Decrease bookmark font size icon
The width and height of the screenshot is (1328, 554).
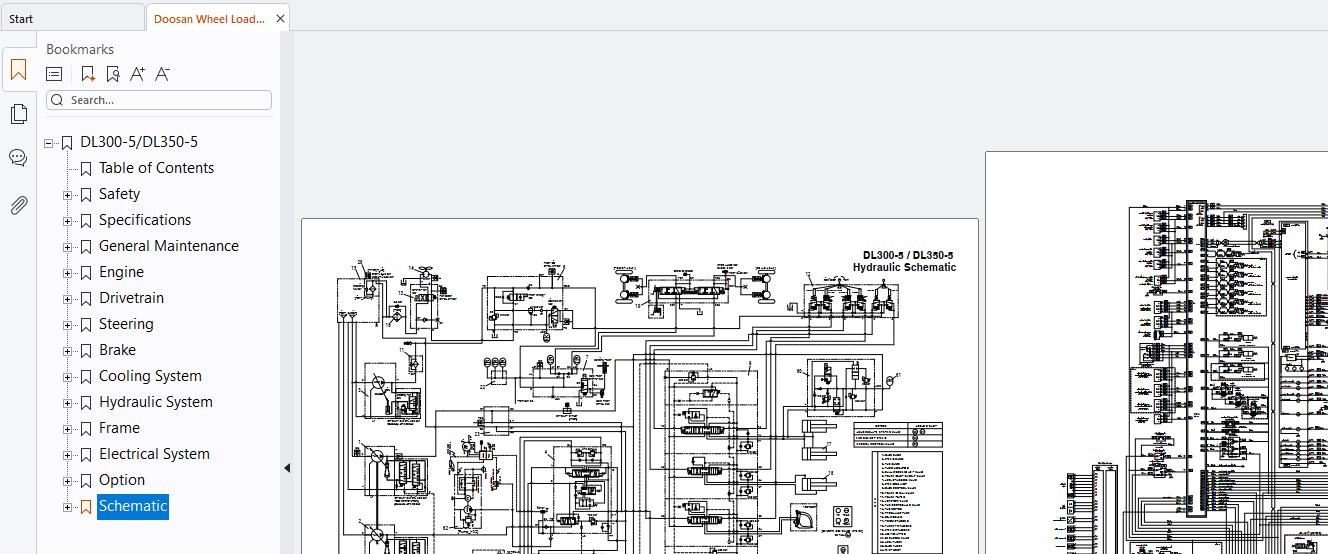[163, 74]
